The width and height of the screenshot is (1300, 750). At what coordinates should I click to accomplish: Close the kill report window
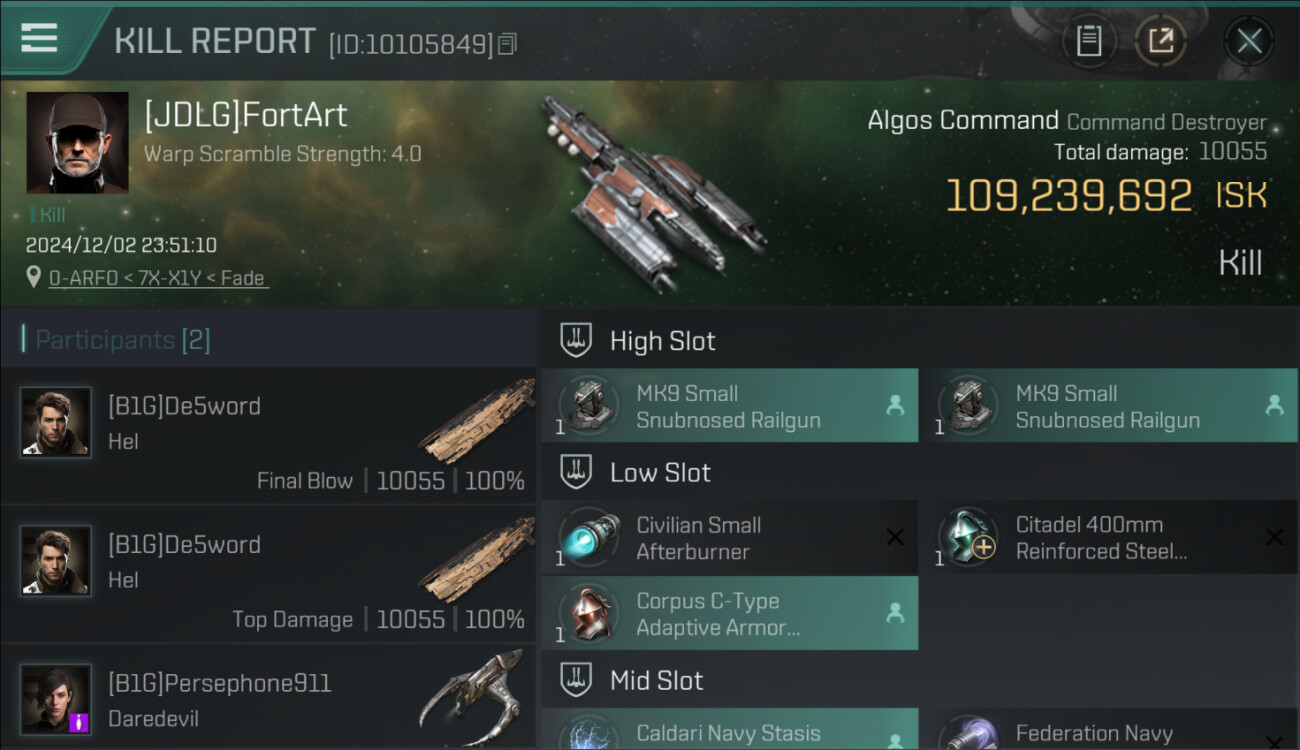click(x=1249, y=41)
